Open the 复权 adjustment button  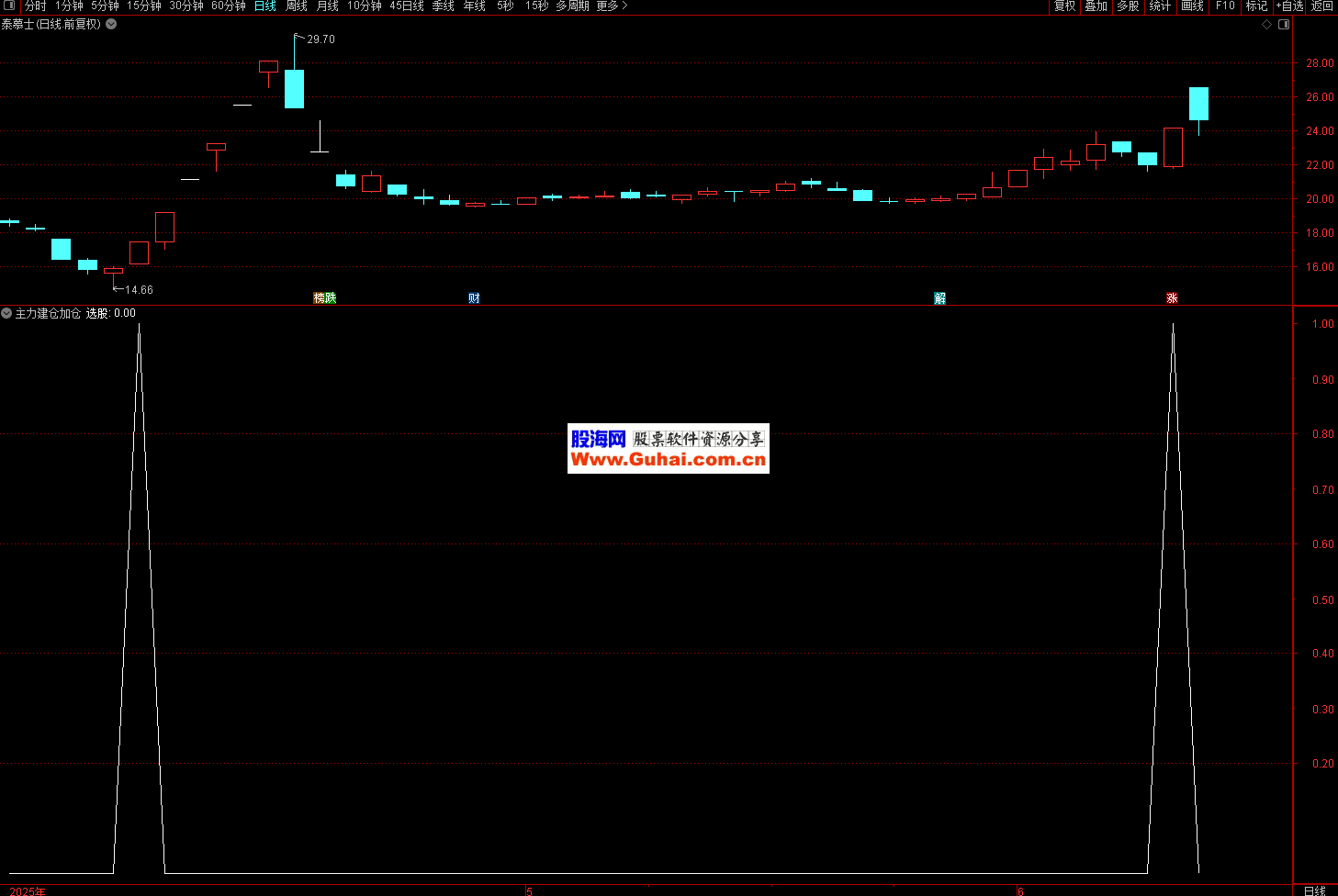pyautogui.click(x=1064, y=6)
